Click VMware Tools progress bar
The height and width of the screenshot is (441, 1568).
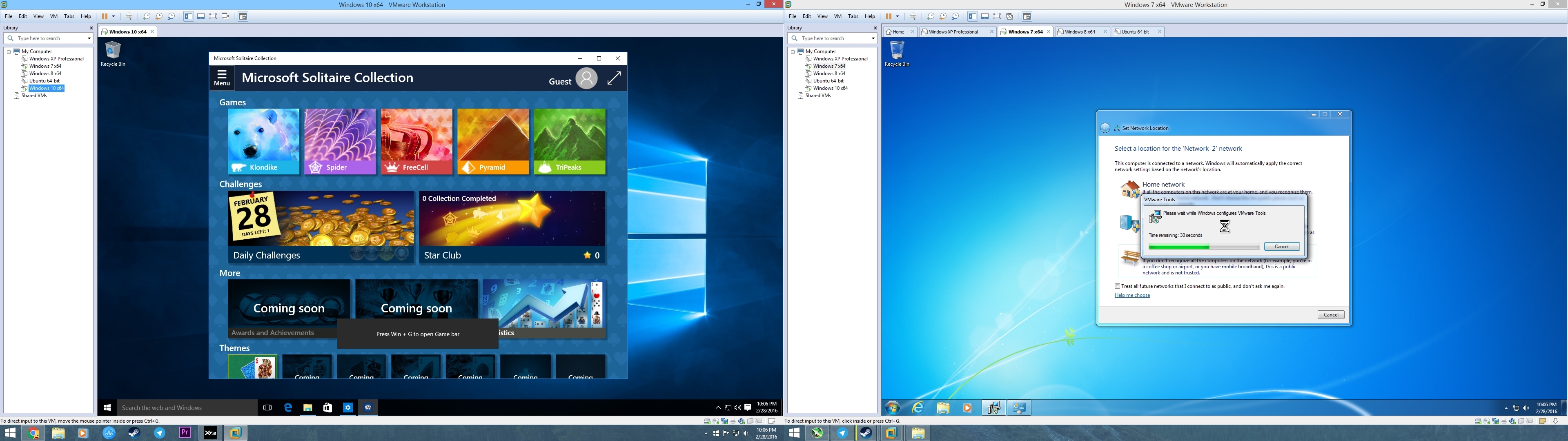pyautogui.click(x=1204, y=247)
